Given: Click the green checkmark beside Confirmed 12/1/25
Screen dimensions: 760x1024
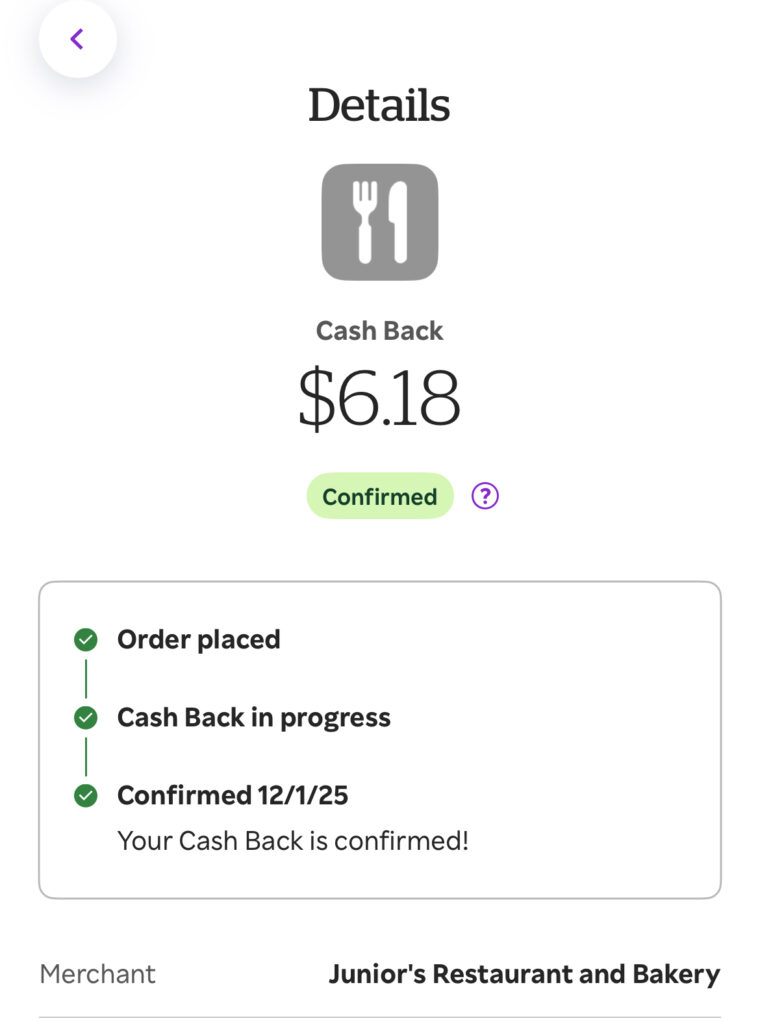Looking at the screenshot, I should click(86, 796).
